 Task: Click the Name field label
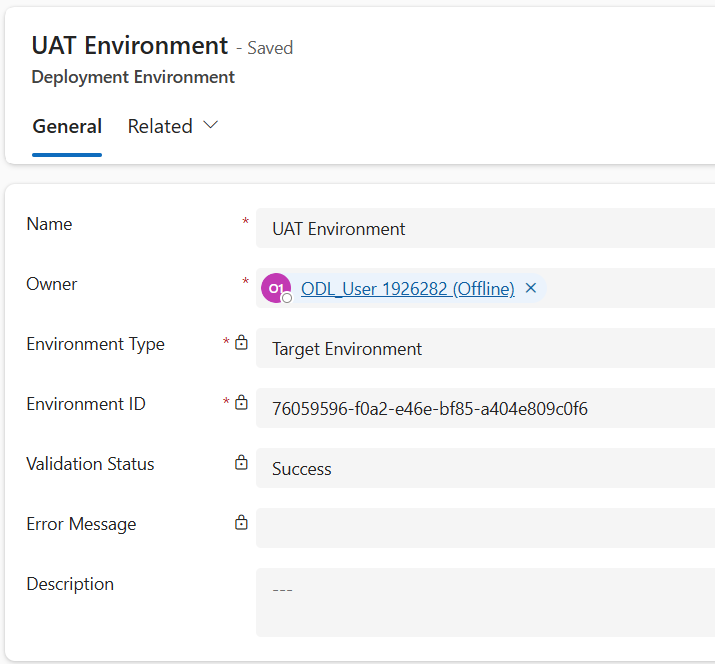49,224
